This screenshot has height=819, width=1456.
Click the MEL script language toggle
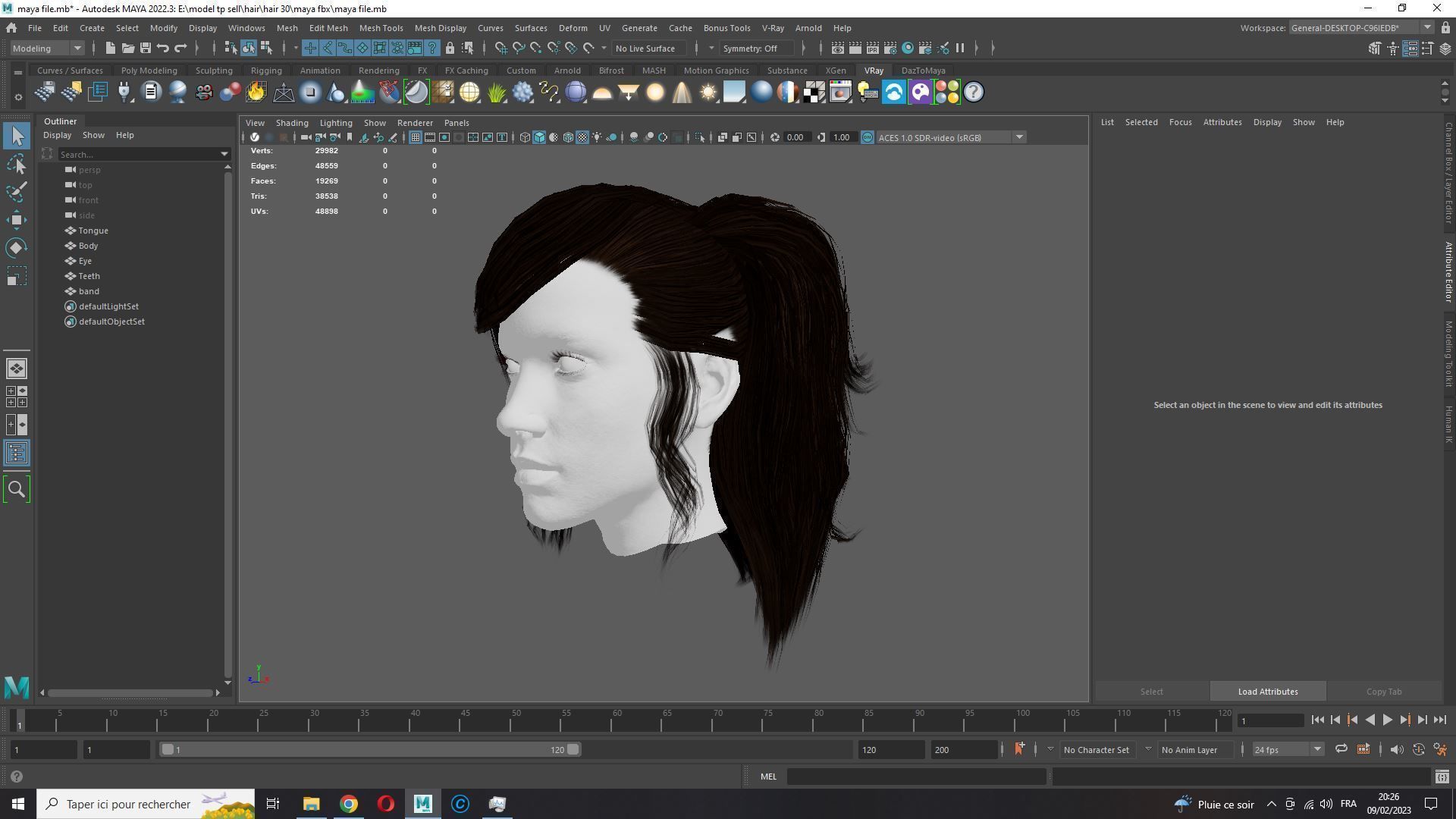click(x=768, y=777)
